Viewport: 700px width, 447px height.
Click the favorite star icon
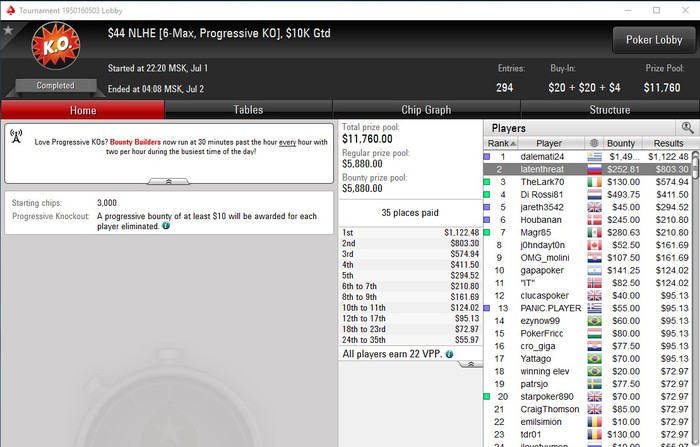[8, 30]
